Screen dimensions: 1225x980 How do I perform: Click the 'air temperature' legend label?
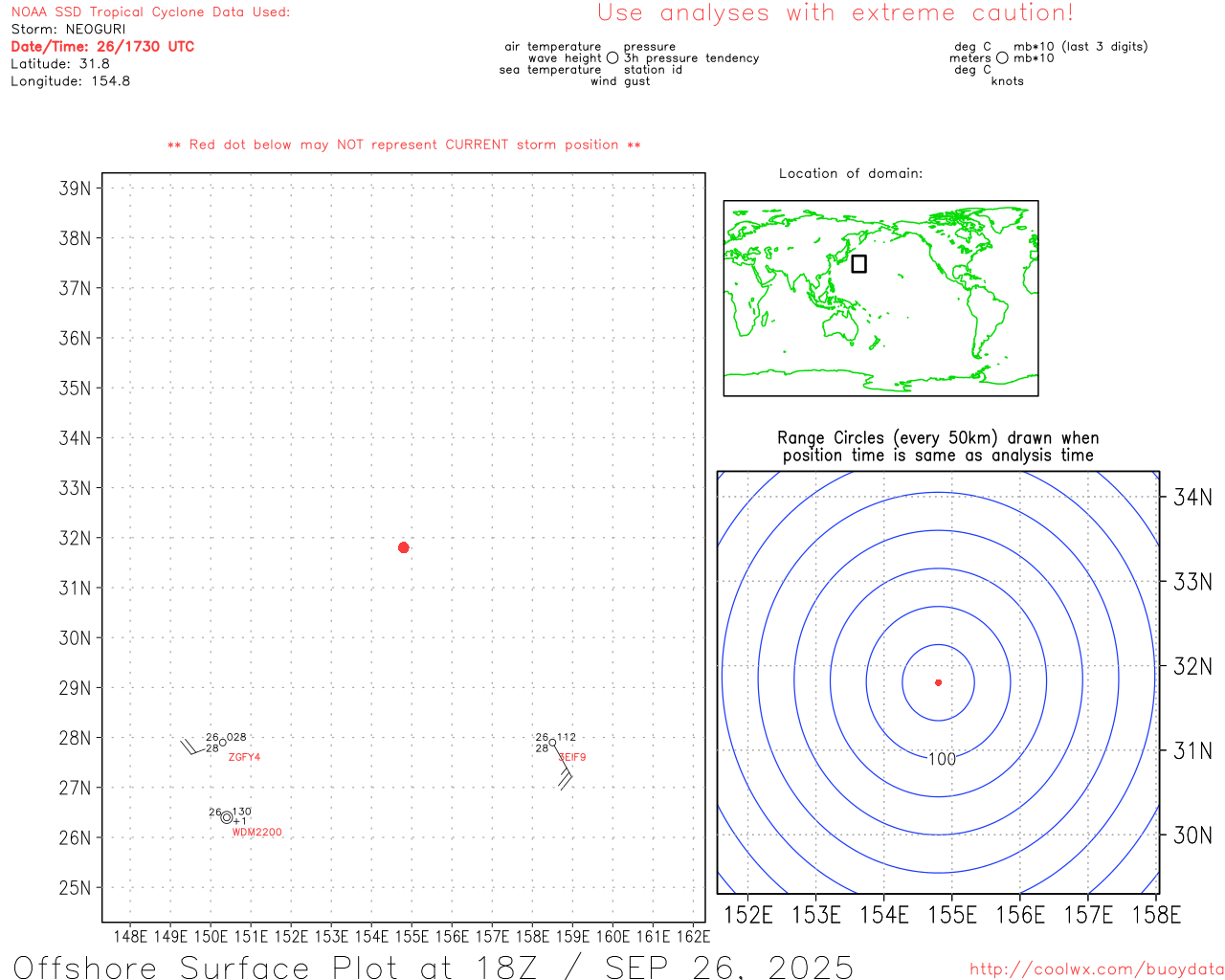click(x=553, y=47)
